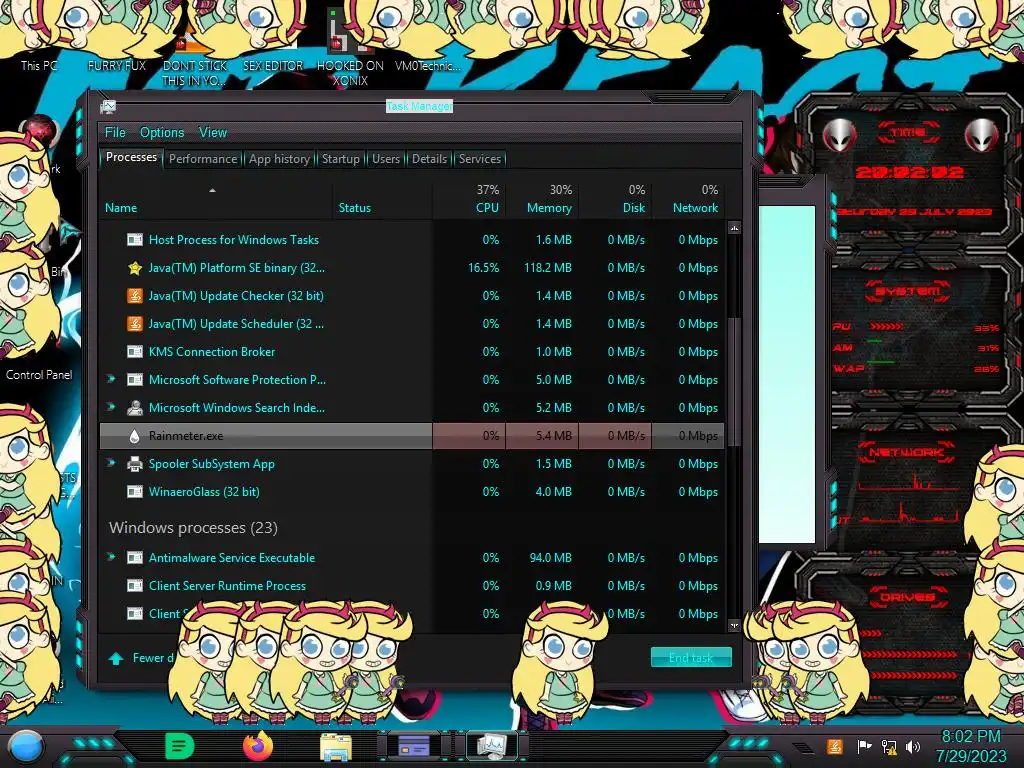The image size is (1024, 768).
Task: Click the process list scrollbar thumb
Action: (x=734, y=382)
